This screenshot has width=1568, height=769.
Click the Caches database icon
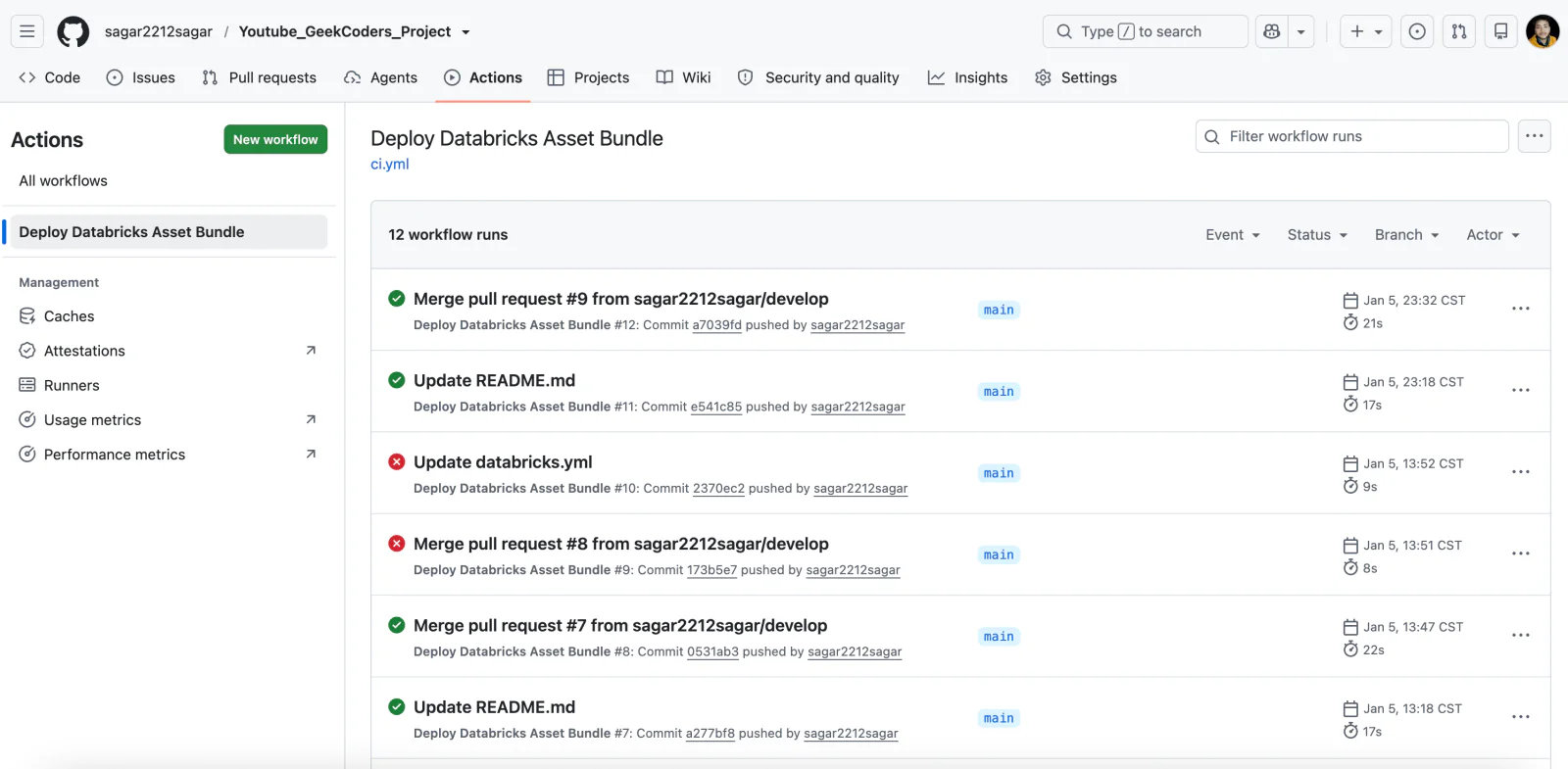tap(27, 316)
